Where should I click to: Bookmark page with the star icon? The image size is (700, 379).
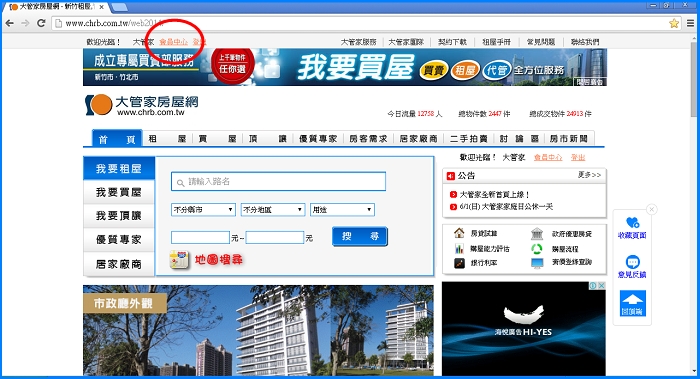click(674, 23)
